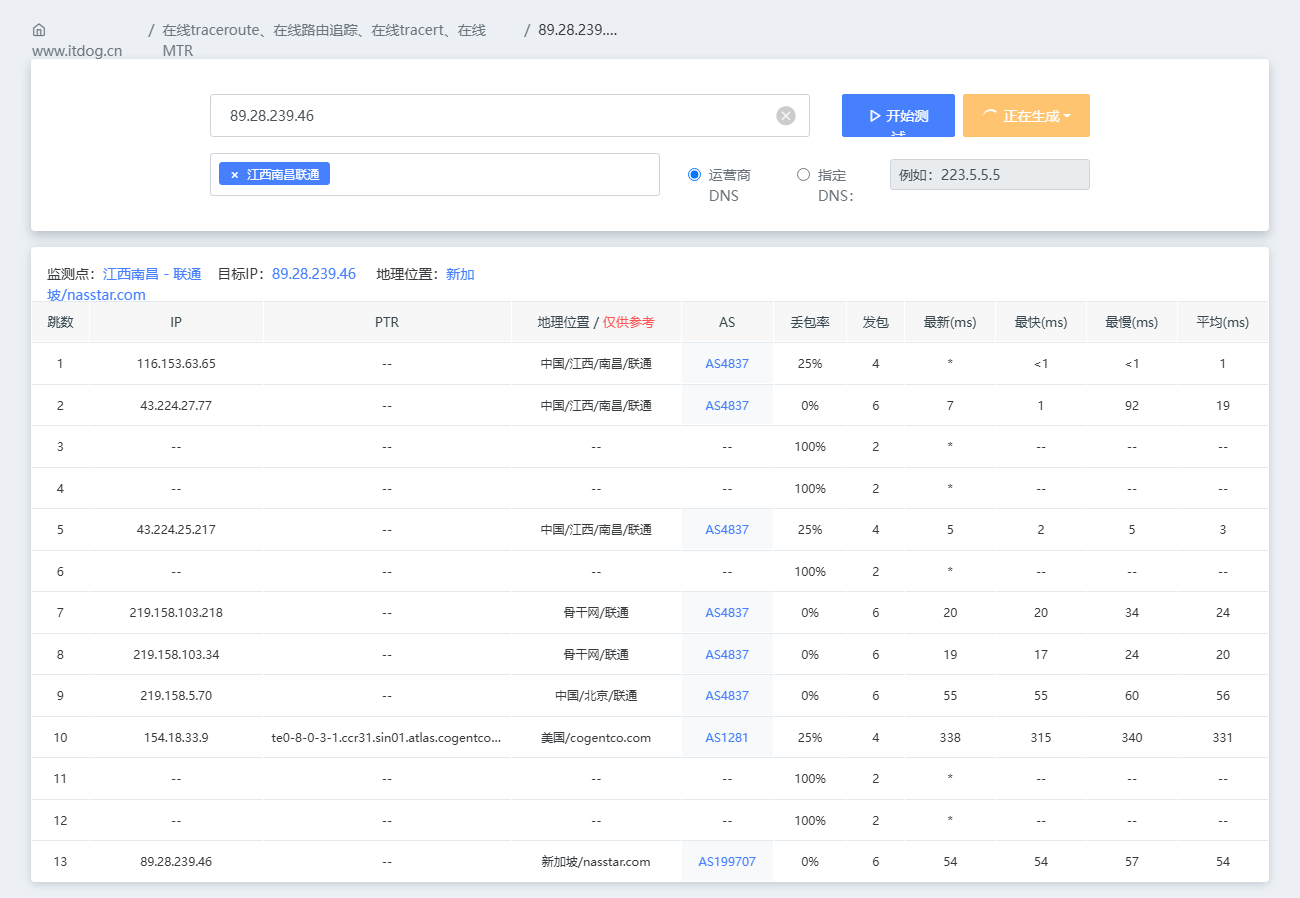This screenshot has height=898, width=1300.
Task: Click 新加坡/nasstar.com cell in hop 13
Action: coord(596,862)
